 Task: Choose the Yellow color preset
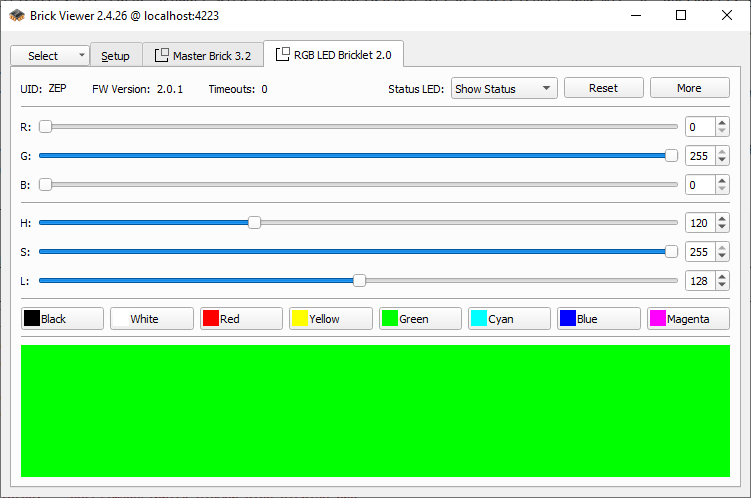tap(330, 319)
